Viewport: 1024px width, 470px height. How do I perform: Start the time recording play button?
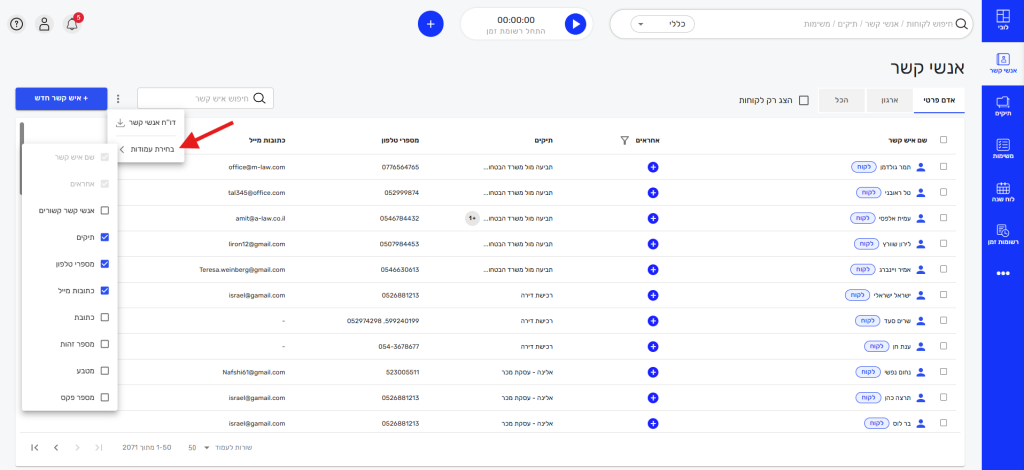click(575, 24)
